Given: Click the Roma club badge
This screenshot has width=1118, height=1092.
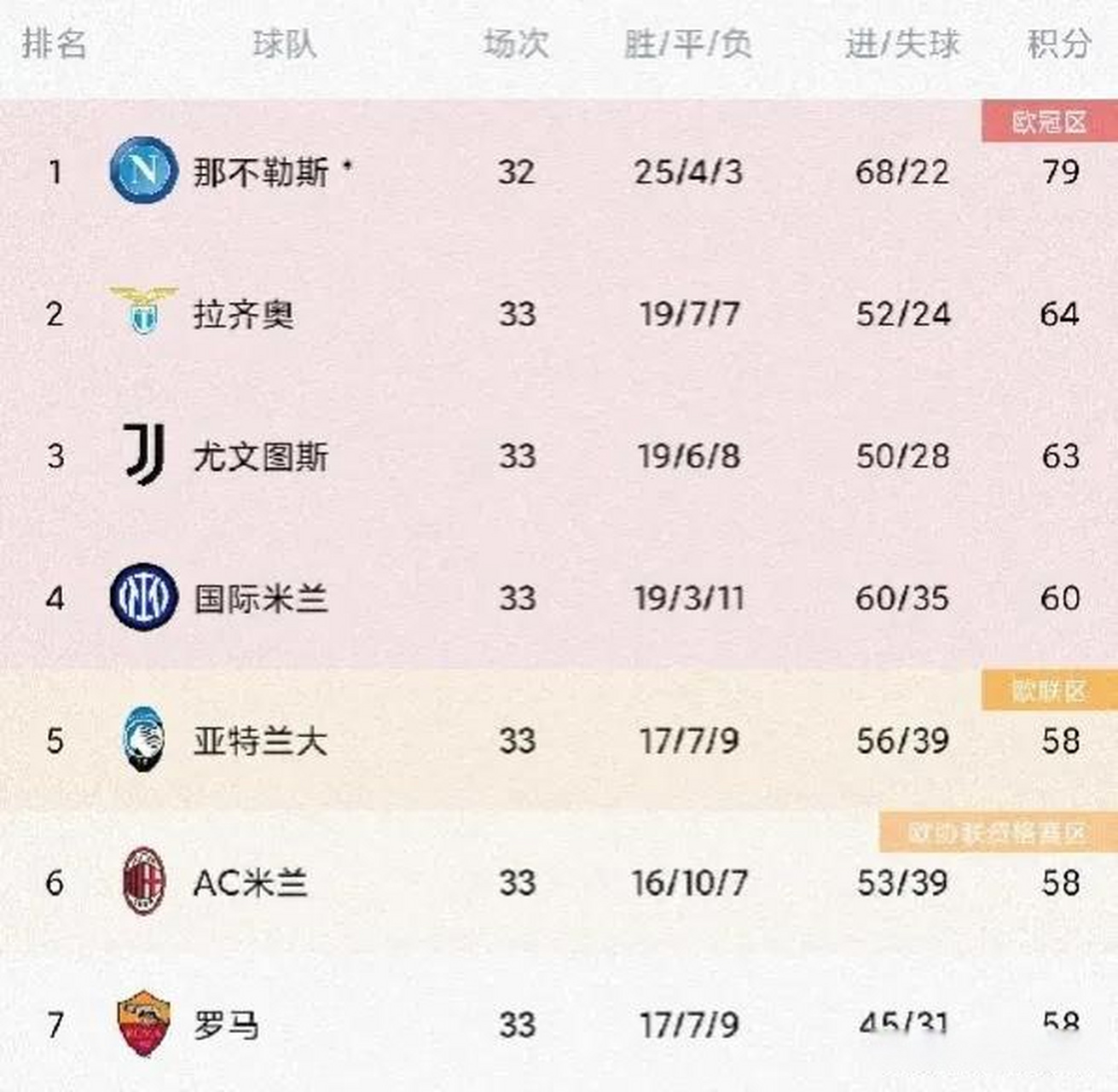Looking at the screenshot, I should pyautogui.click(x=143, y=1023).
